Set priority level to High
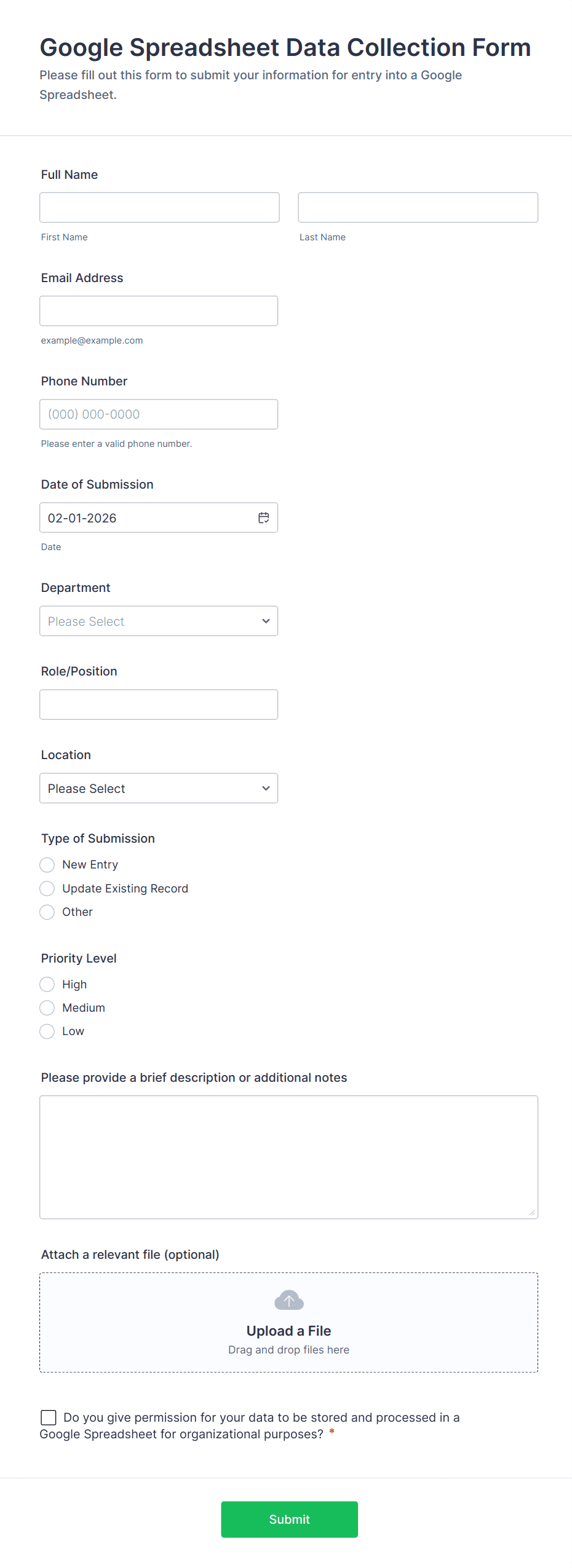Image resolution: width=572 pixels, height=1568 pixels. pos(47,984)
